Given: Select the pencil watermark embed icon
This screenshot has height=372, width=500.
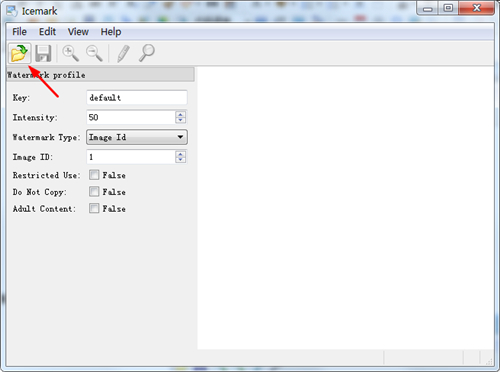Looking at the screenshot, I should click(123, 53).
